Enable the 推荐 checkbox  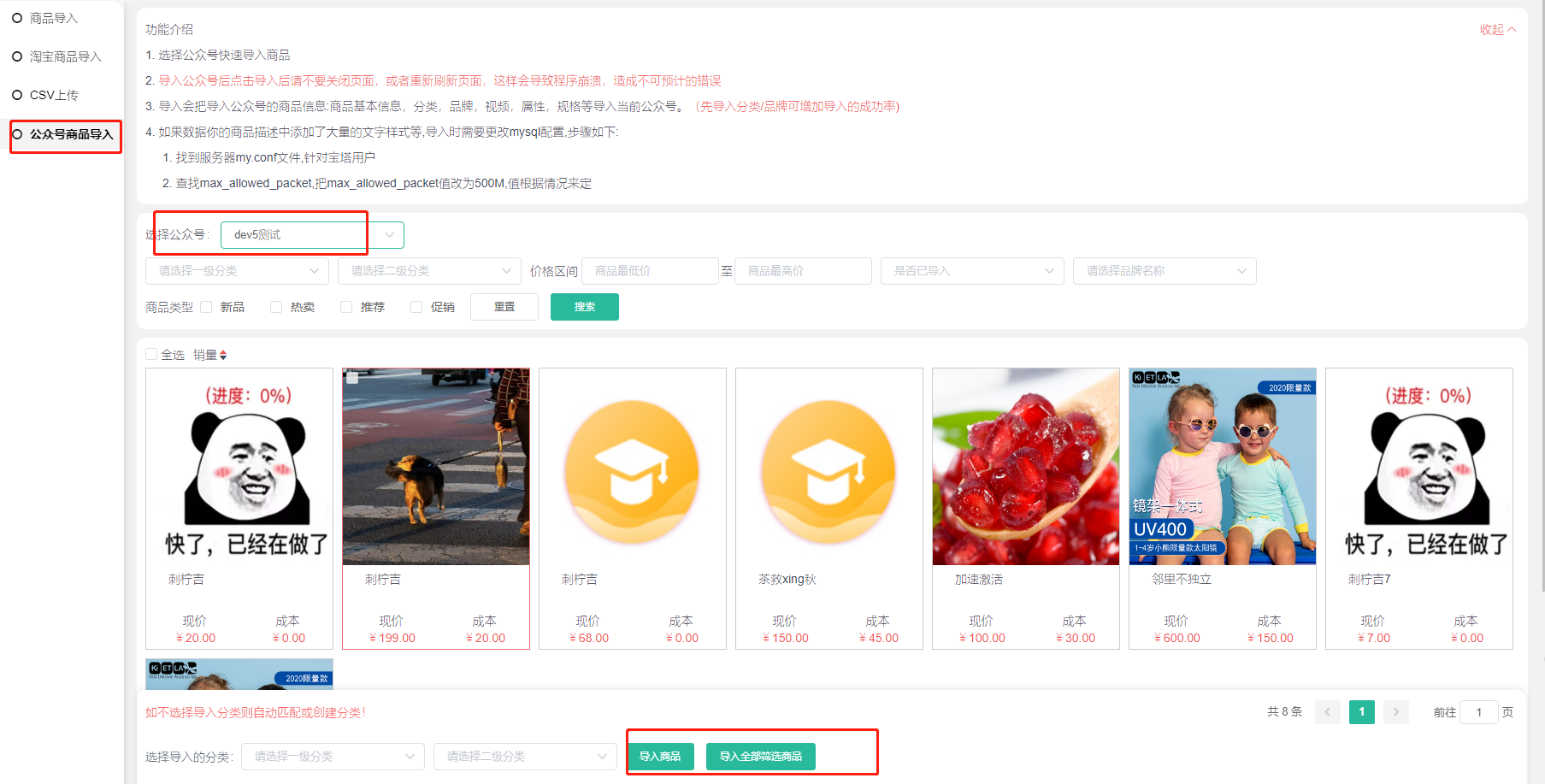[346, 307]
